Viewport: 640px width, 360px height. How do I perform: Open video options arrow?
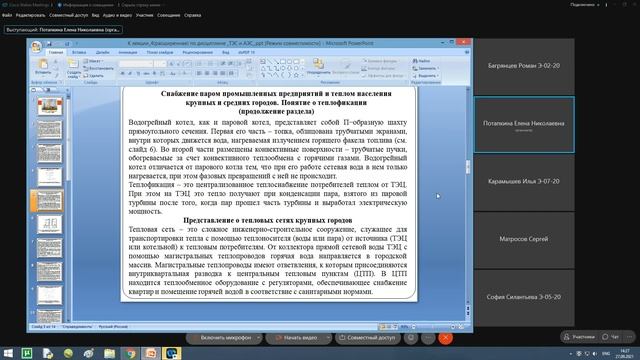[x=328, y=338]
